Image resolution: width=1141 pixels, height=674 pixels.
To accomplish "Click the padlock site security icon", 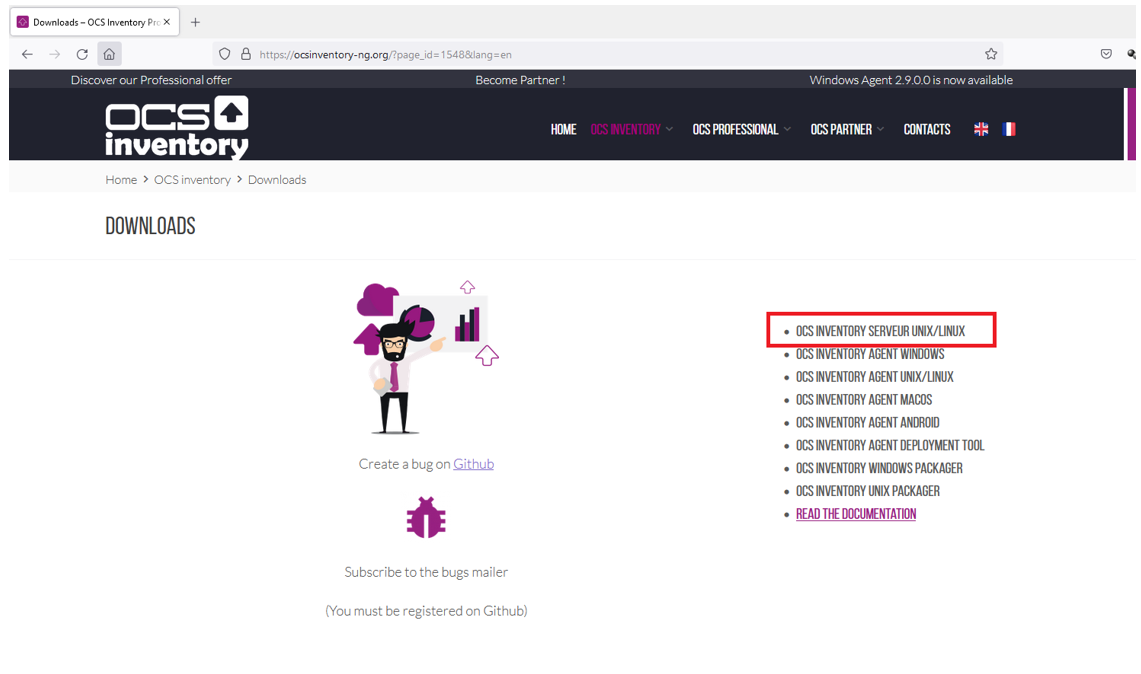I will (x=246, y=55).
